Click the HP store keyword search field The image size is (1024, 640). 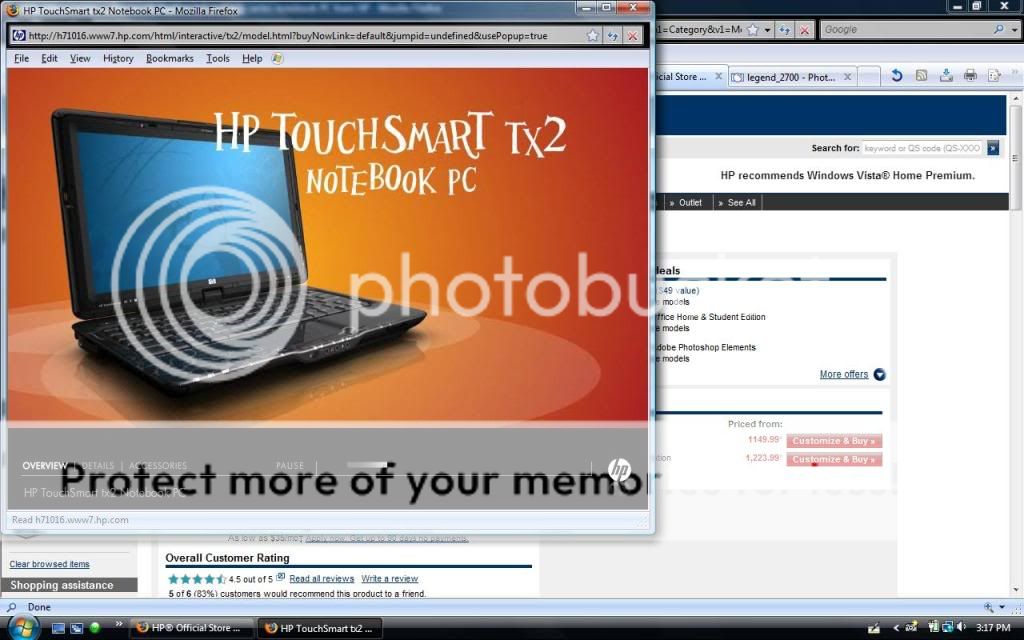click(922, 148)
